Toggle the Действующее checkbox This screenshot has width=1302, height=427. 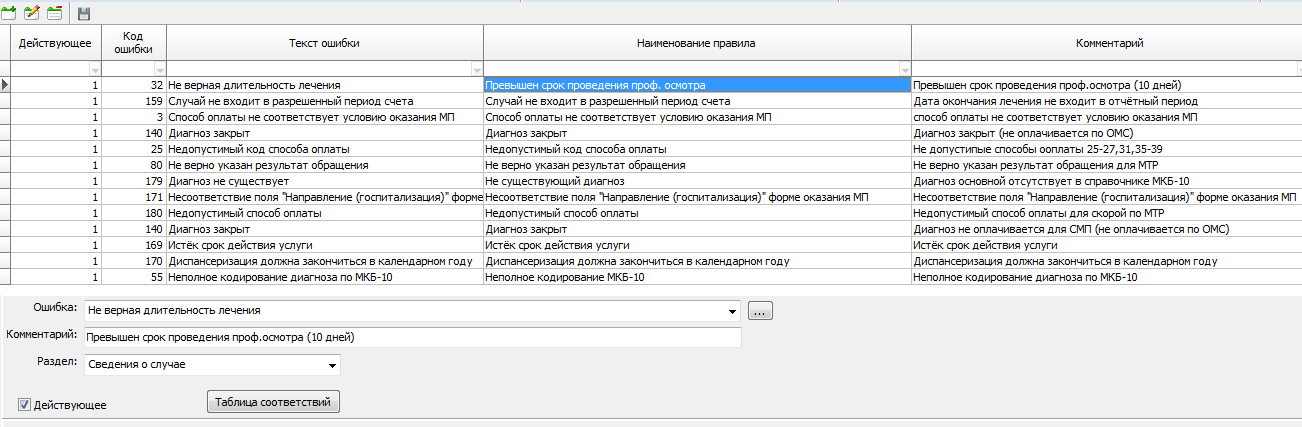[24, 404]
